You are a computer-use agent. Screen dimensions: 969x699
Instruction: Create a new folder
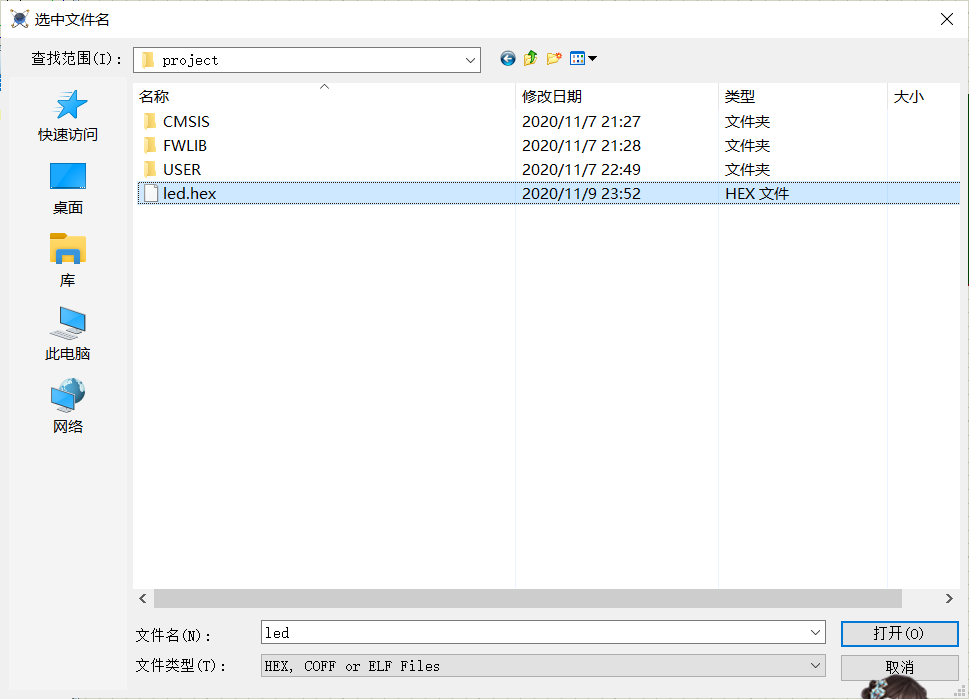point(554,59)
